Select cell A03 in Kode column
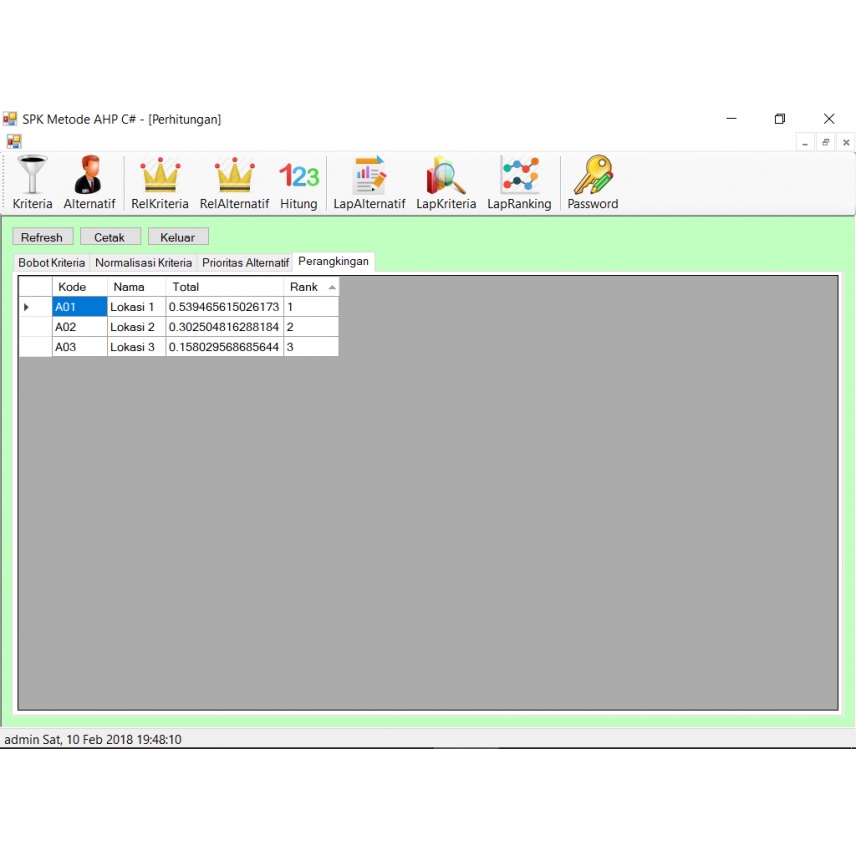The image size is (856, 856). coord(80,347)
